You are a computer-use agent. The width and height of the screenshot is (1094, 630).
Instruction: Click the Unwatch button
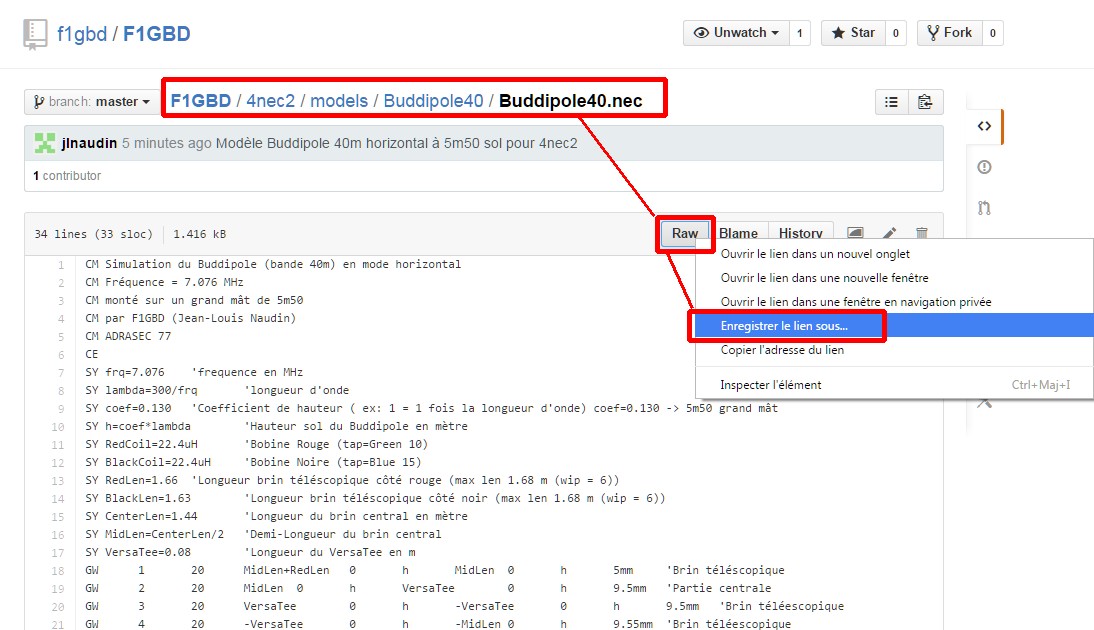(x=736, y=33)
